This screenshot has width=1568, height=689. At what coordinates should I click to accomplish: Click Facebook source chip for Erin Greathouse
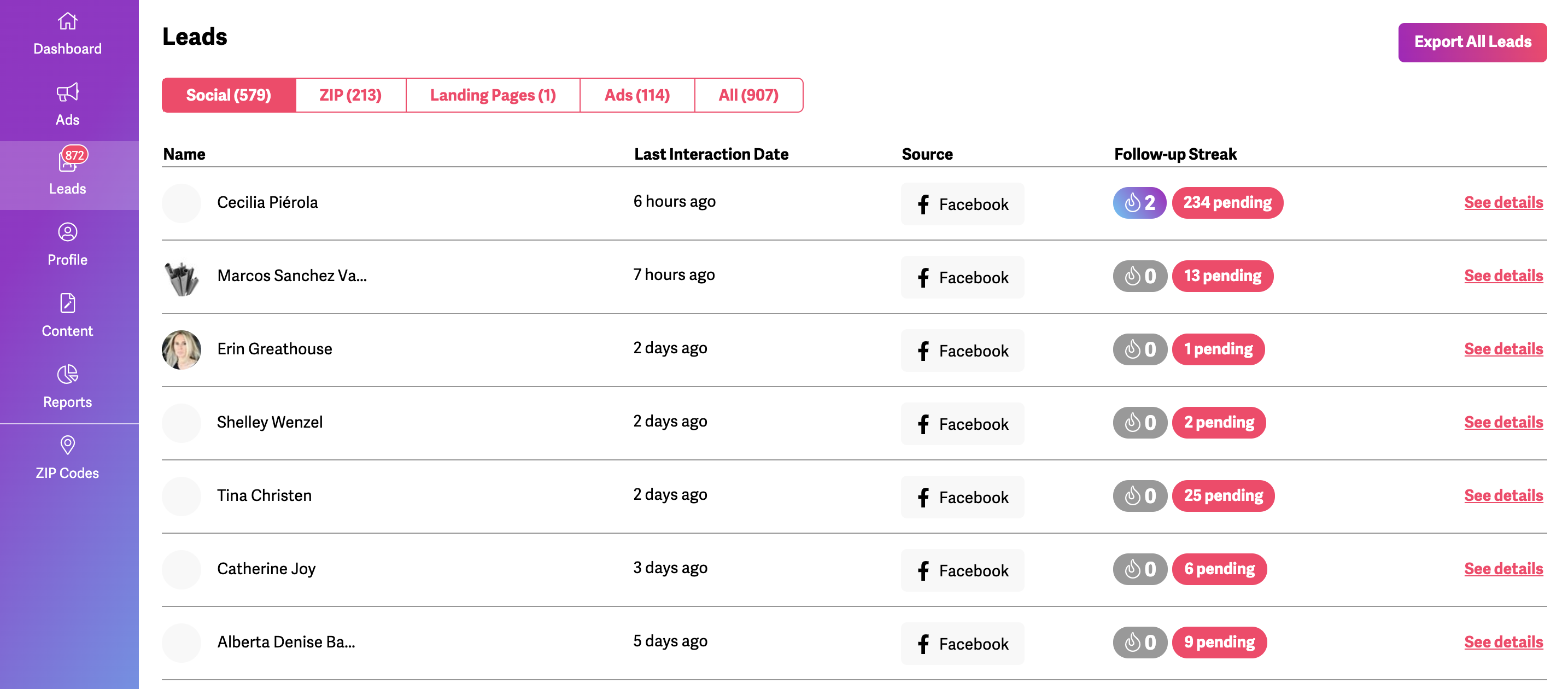pos(962,351)
